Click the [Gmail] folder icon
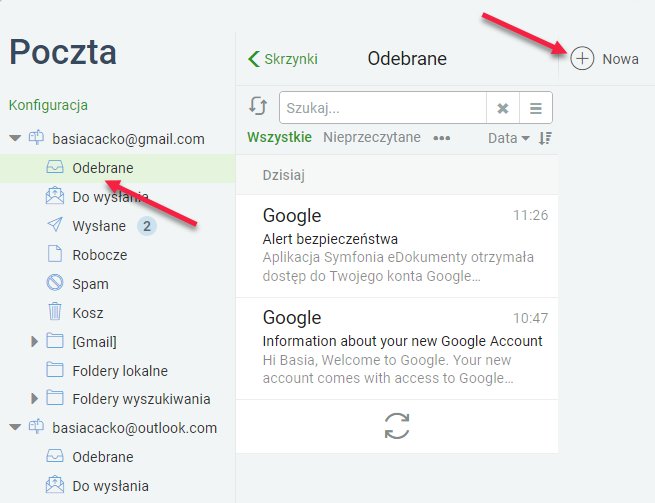The image size is (655, 503). point(55,340)
